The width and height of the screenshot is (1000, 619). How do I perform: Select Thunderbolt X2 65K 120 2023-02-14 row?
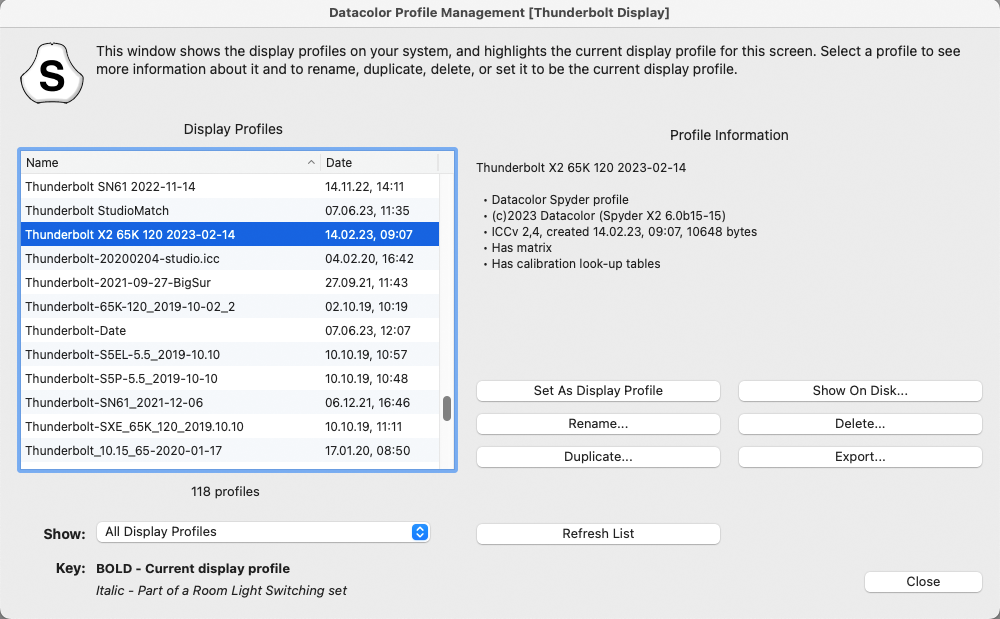coord(230,235)
